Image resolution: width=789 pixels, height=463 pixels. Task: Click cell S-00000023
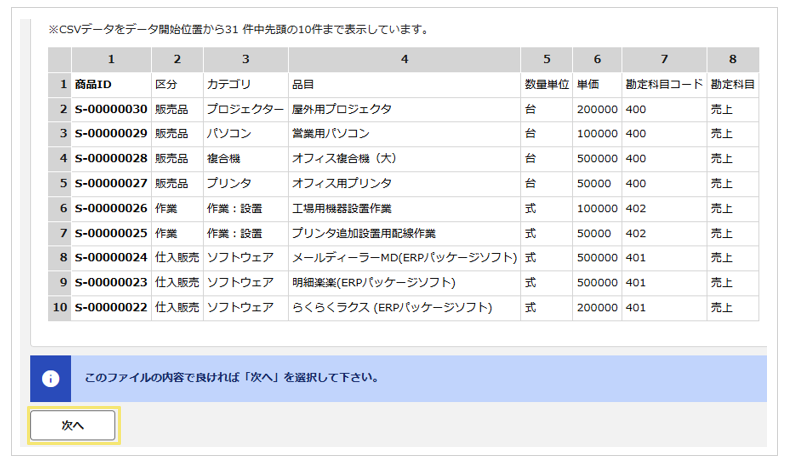point(111,283)
